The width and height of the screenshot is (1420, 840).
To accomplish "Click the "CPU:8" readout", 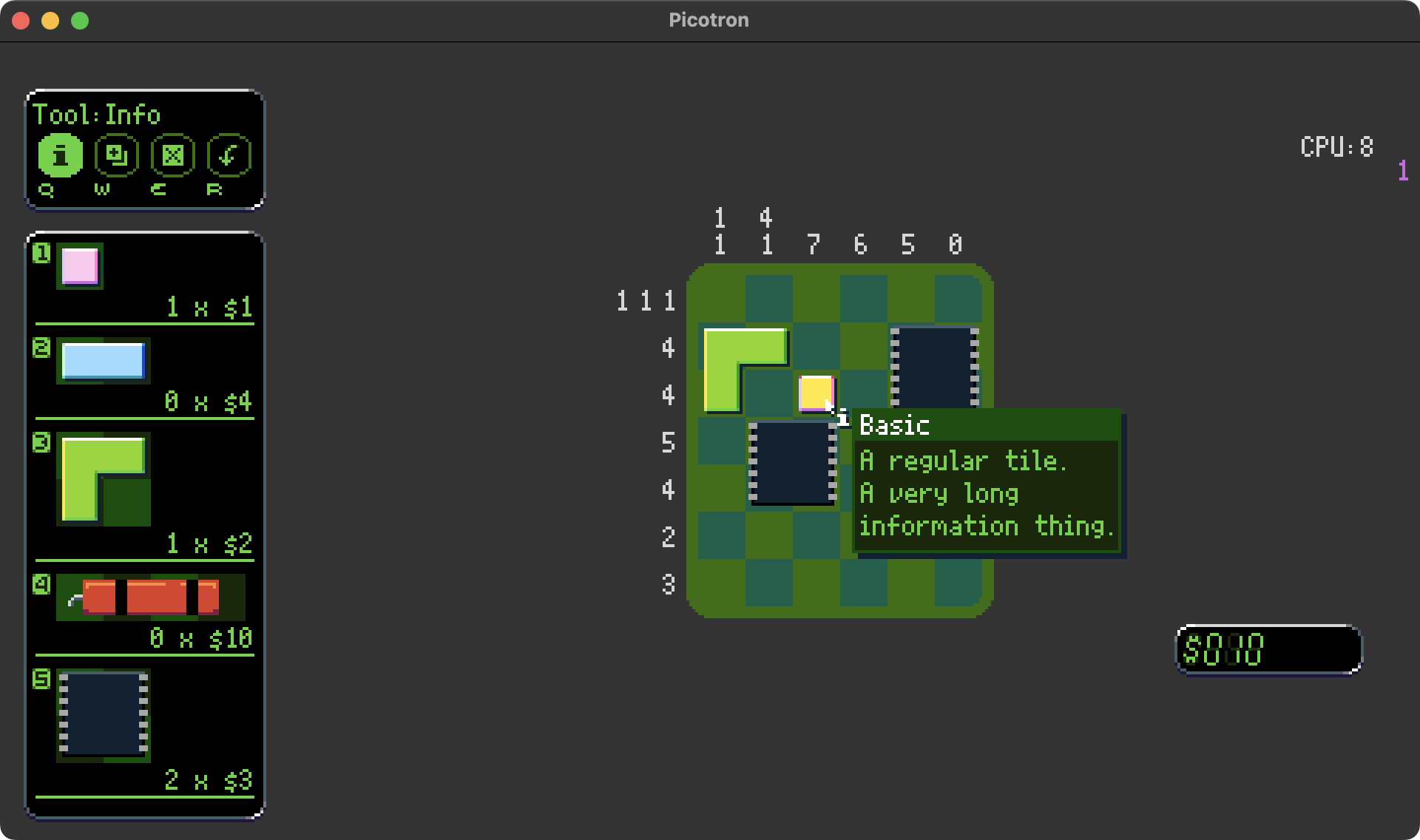I will (x=1336, y=146).
